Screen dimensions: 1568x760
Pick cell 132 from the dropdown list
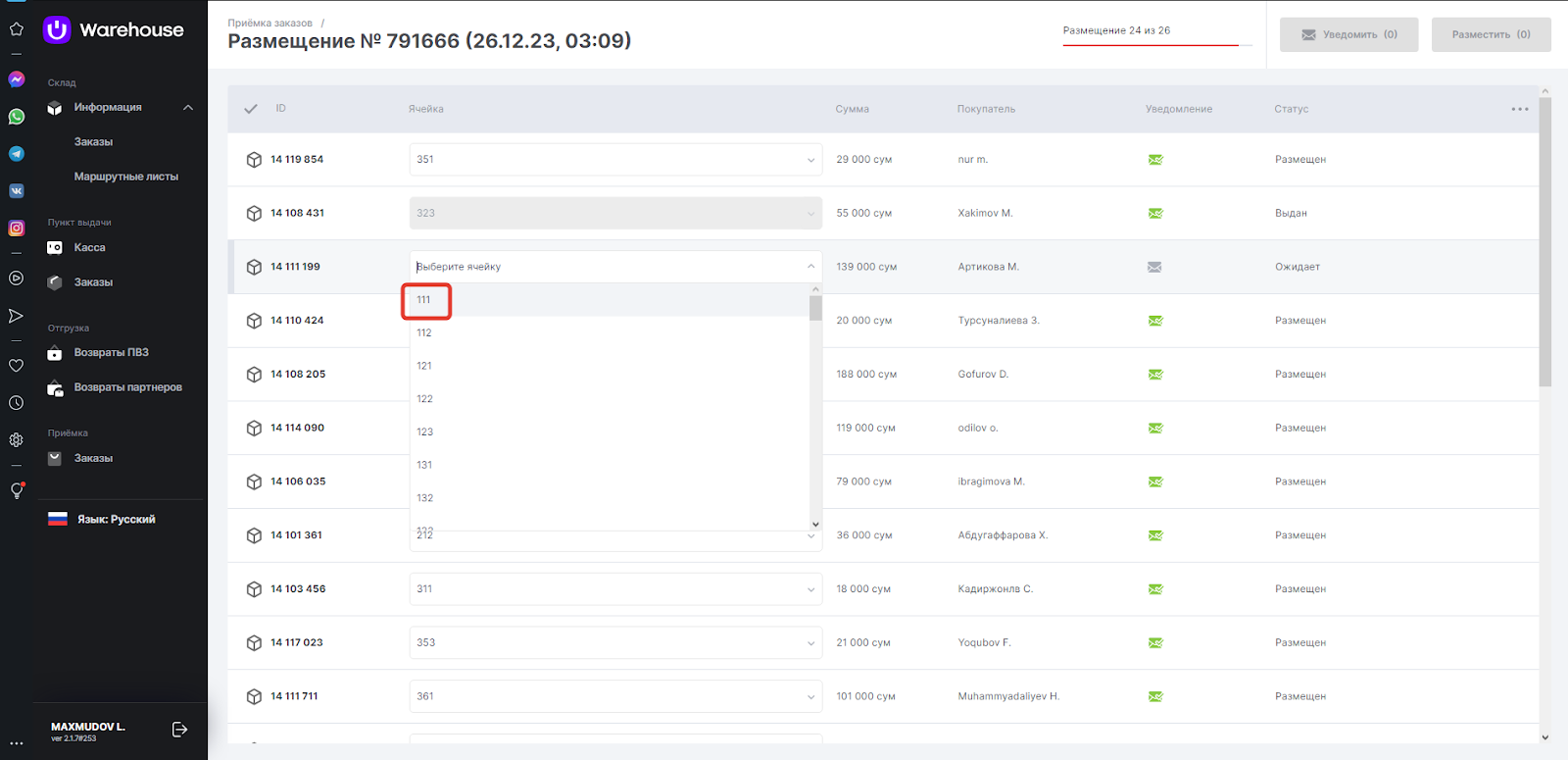coord(610,498)
